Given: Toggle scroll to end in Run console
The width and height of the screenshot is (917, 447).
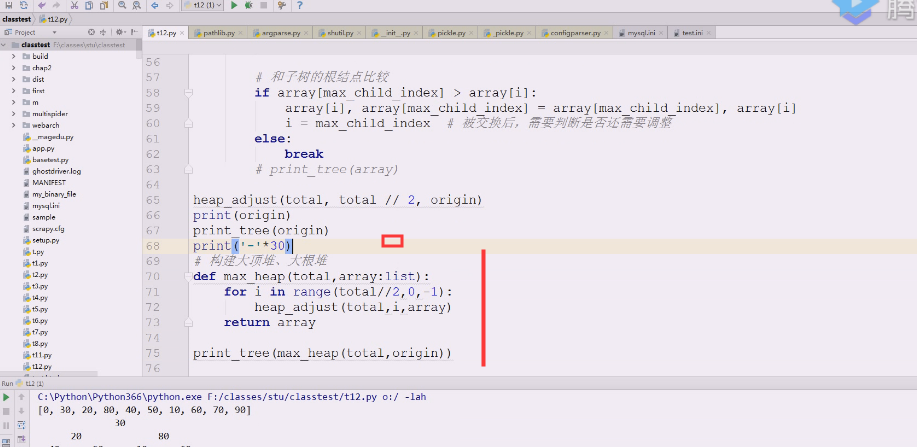Looking at the screenshot, I should (22, 439).
